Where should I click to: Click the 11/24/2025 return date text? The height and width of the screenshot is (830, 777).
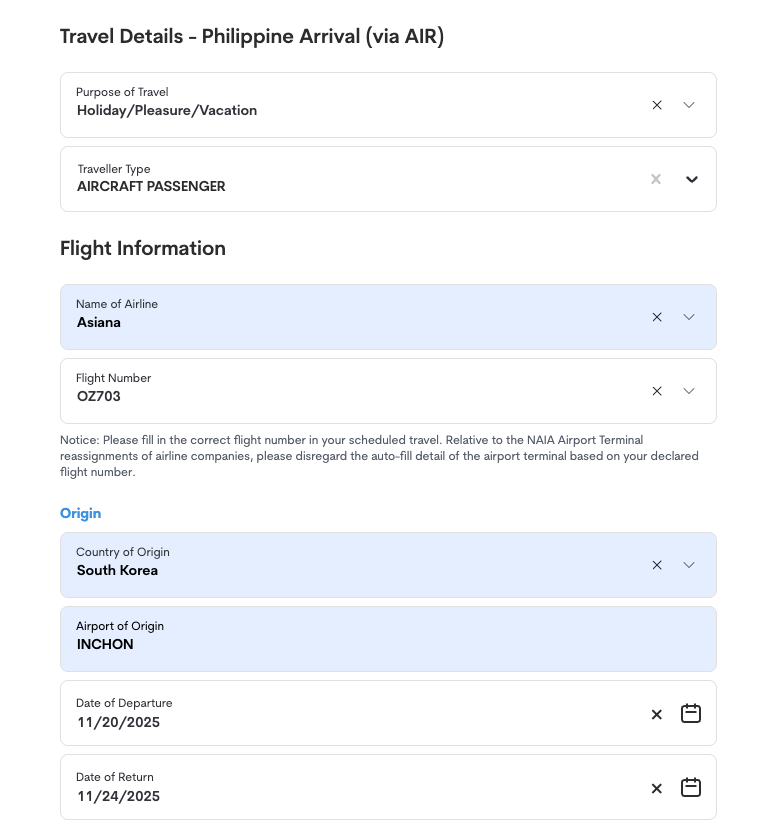tap(118, 796)
